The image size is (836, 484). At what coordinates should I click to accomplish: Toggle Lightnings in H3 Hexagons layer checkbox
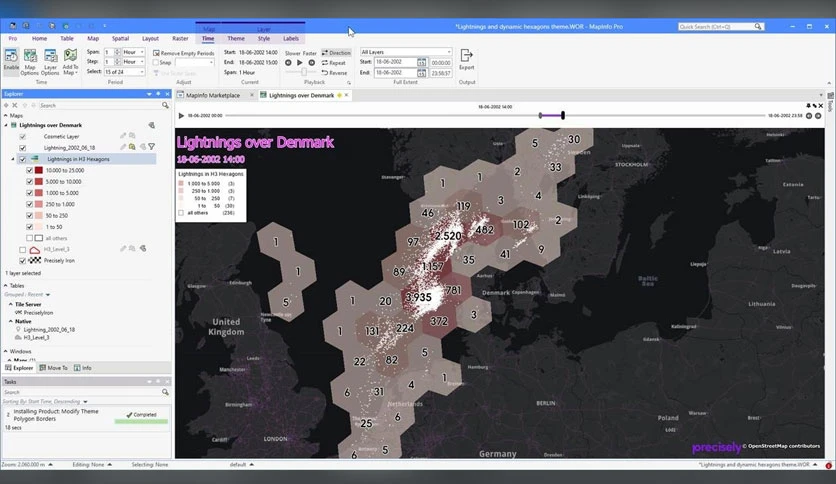click(x=22, y=159)
